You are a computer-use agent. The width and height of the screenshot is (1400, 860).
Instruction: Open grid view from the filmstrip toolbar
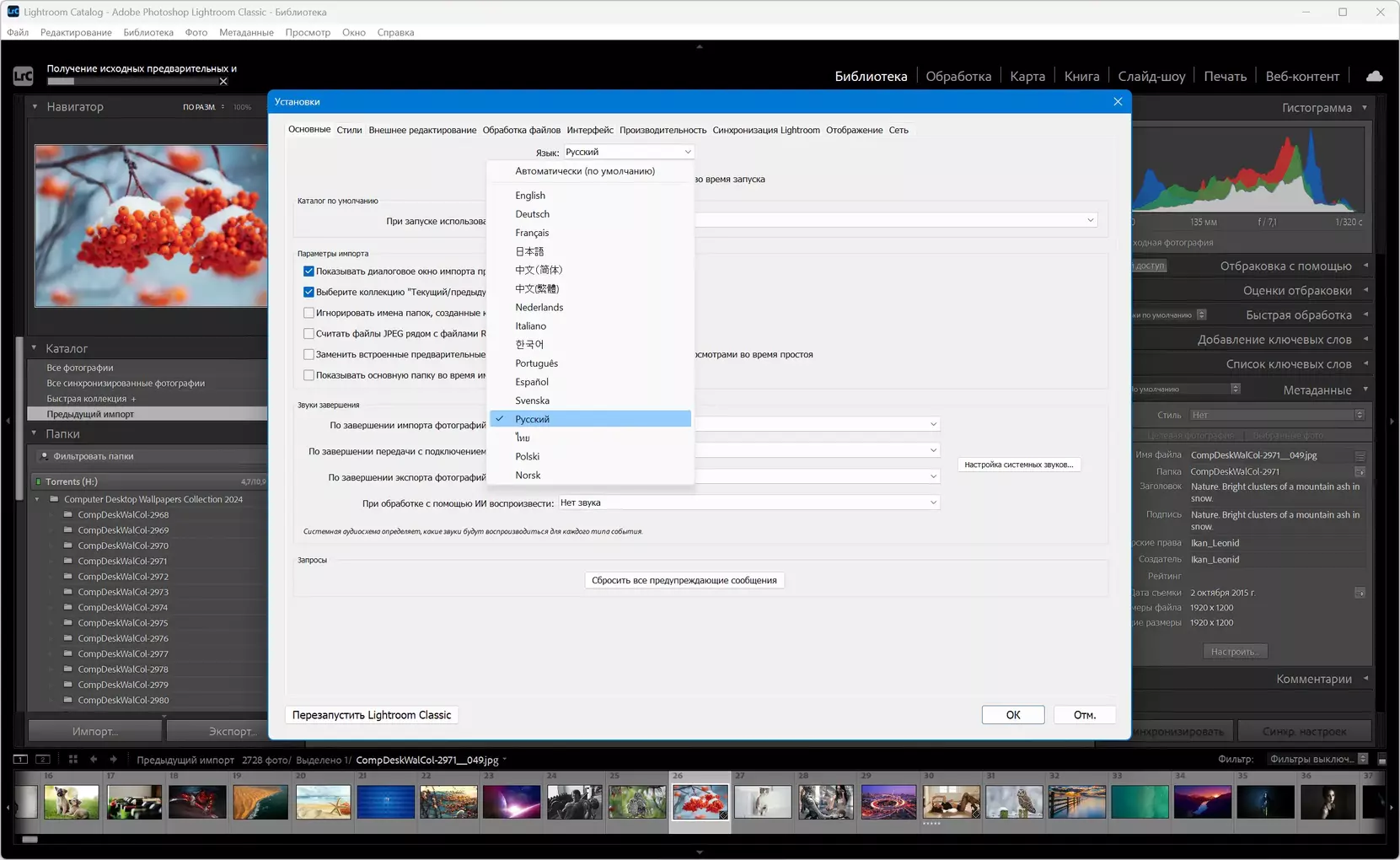(x=73, y=760)
